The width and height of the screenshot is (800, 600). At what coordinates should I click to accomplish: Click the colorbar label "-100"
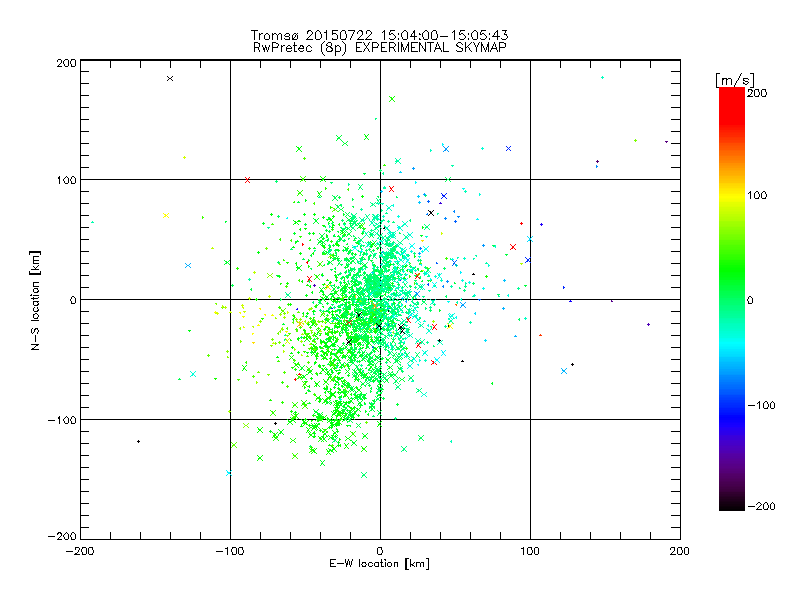pos(761,405)
